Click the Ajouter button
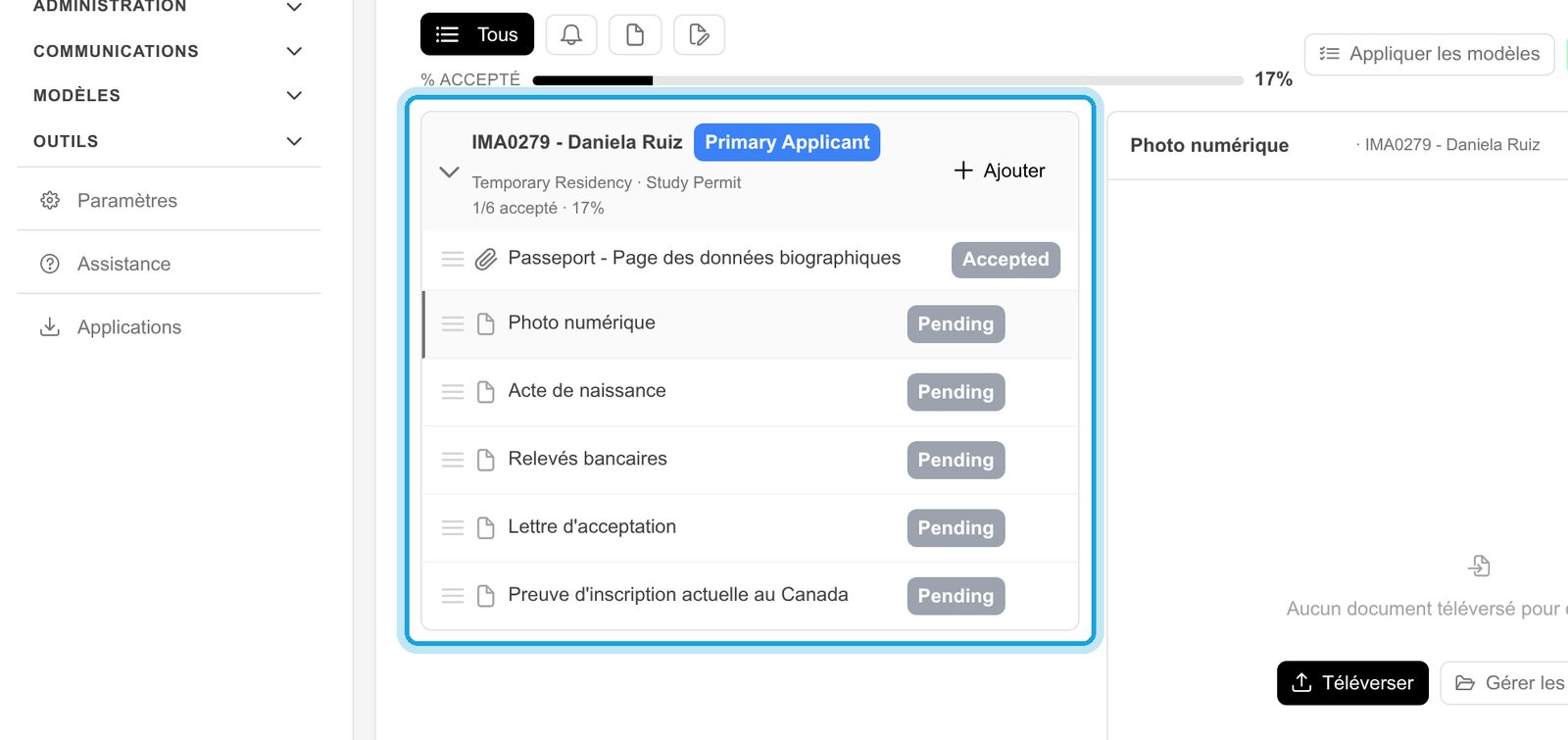 pyautogui.click(x=1000, y=171)
